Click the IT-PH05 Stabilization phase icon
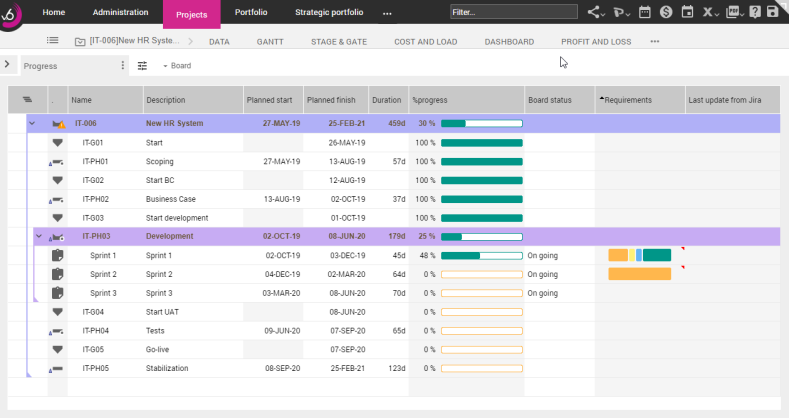The width and height of the screenshot is (789, 418). coord(57,369)
